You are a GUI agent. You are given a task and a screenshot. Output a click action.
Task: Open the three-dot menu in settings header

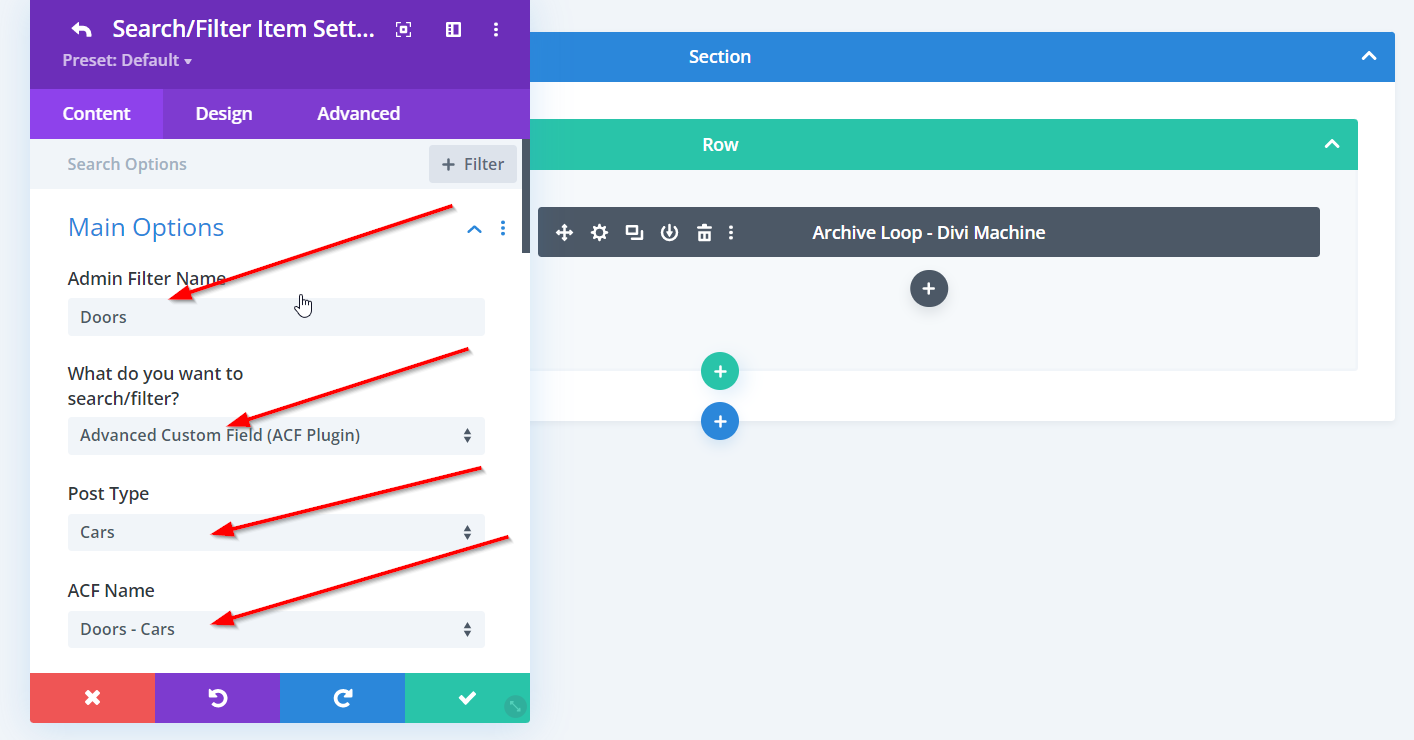pos(496,30)
